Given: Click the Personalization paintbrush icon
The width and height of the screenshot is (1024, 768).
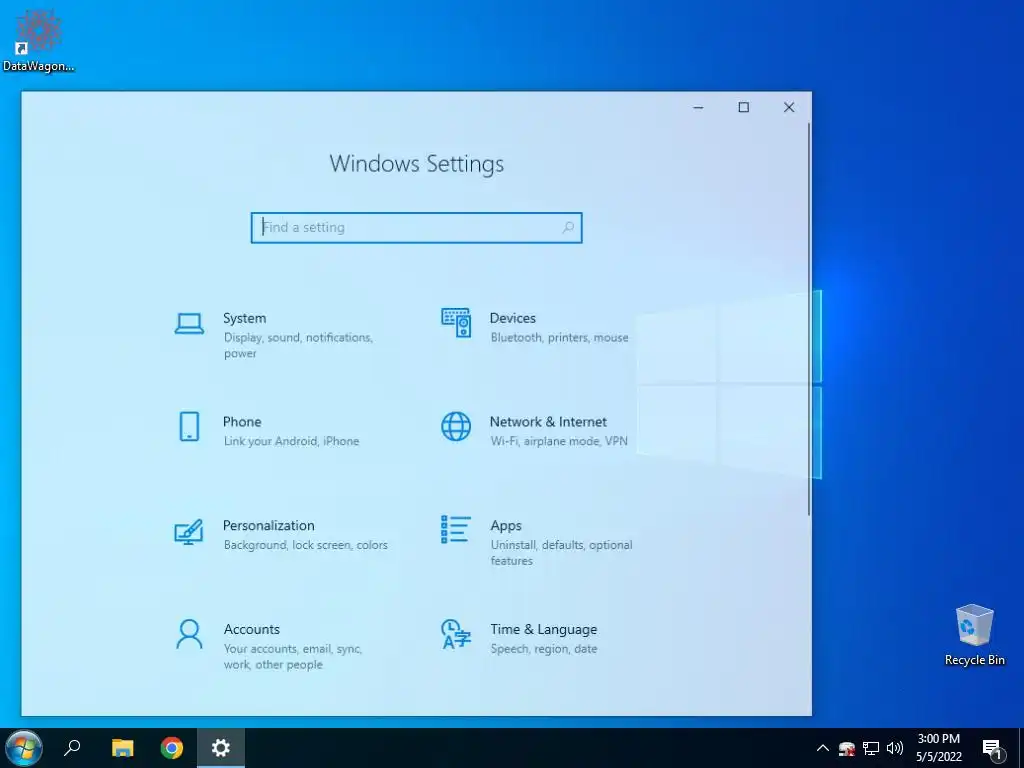Looking at the screenshot, I should pyautogui.click(x=189, y=532).
